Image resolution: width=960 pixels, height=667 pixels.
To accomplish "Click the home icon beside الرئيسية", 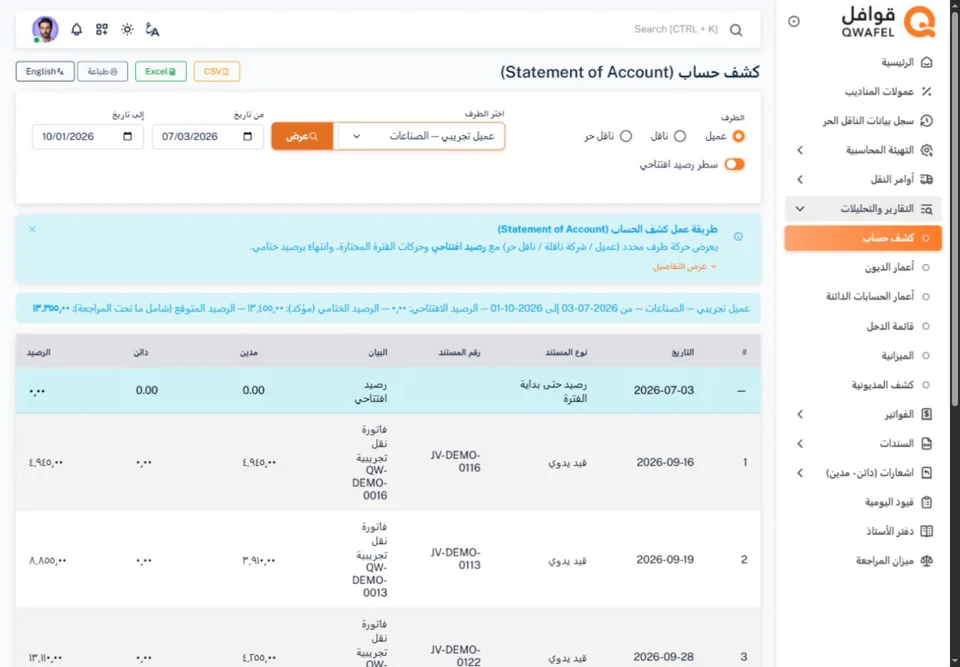I will 926,62.
